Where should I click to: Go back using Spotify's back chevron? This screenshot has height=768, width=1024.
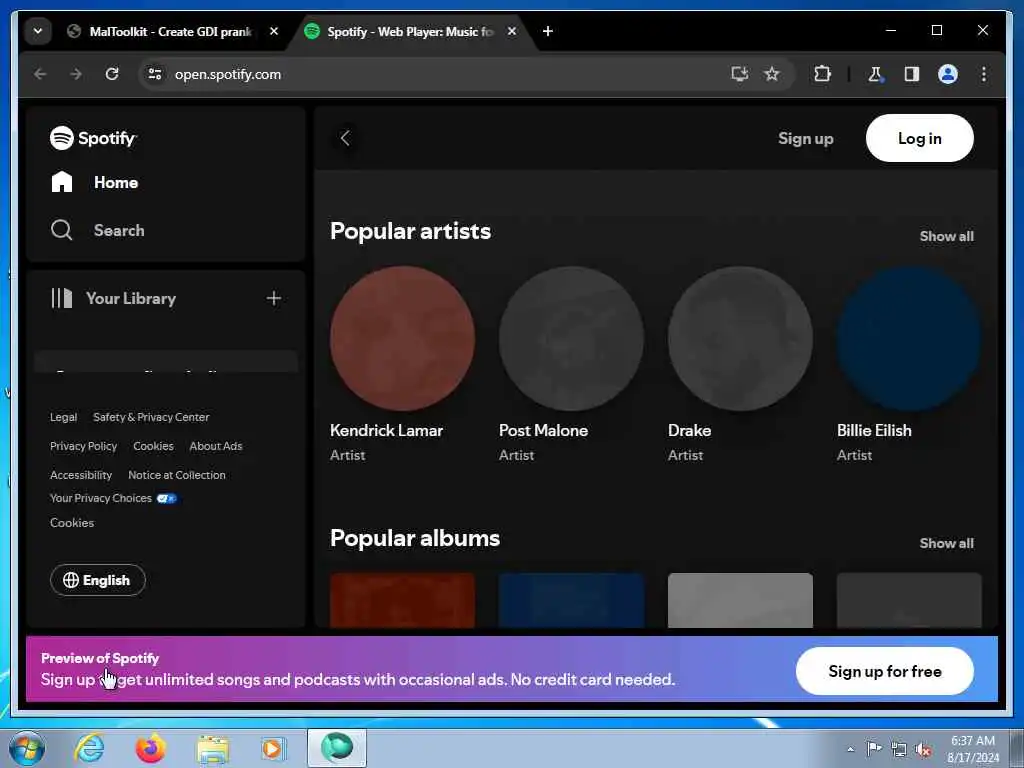tap(345, 138)
